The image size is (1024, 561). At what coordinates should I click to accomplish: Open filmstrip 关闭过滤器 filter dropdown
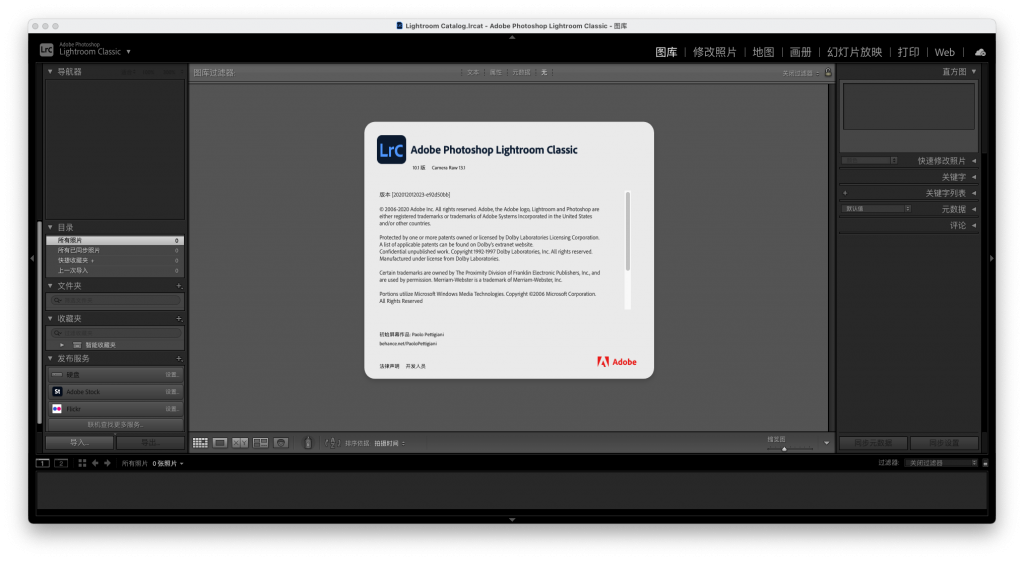940,463
